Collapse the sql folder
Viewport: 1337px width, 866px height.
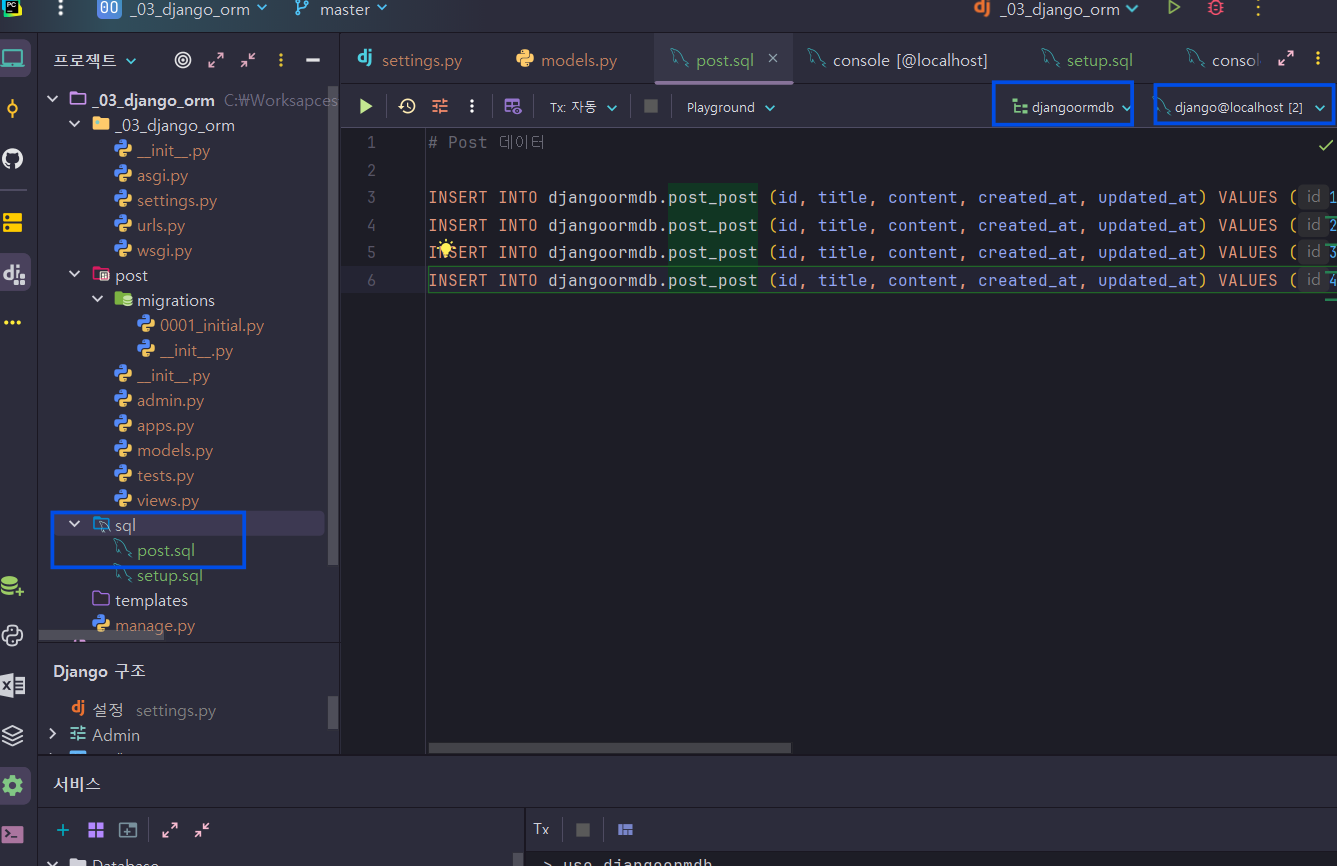[x=75, y=525]
